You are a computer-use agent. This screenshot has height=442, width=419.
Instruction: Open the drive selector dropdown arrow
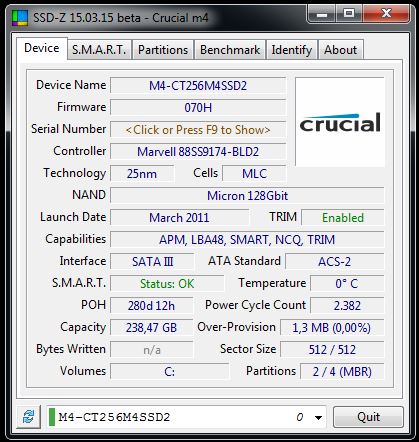pos(319,417)
